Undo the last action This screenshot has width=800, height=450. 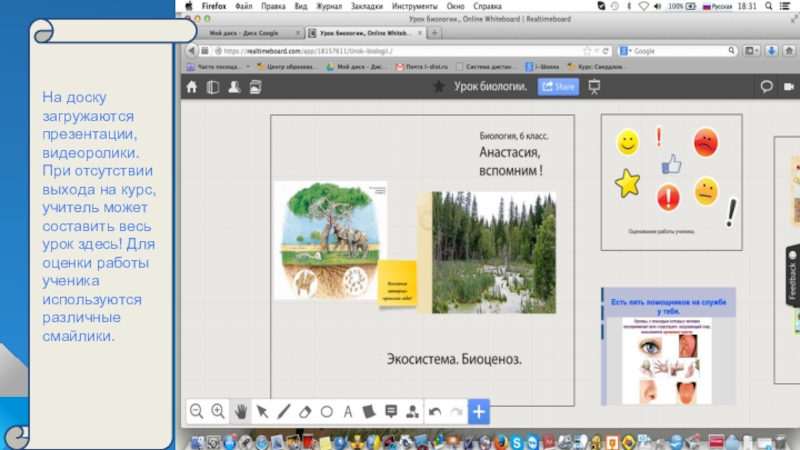click(435, 411)
